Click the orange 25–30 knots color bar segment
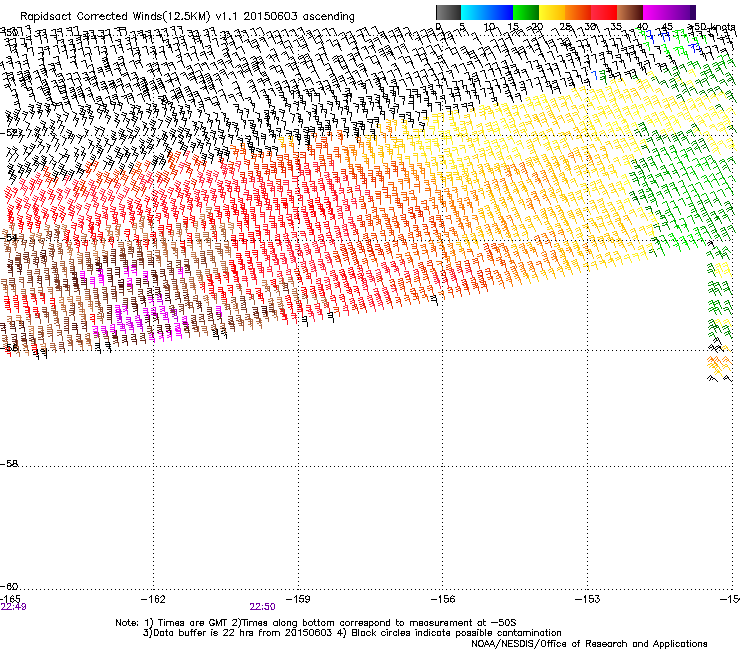 (578, 12)
